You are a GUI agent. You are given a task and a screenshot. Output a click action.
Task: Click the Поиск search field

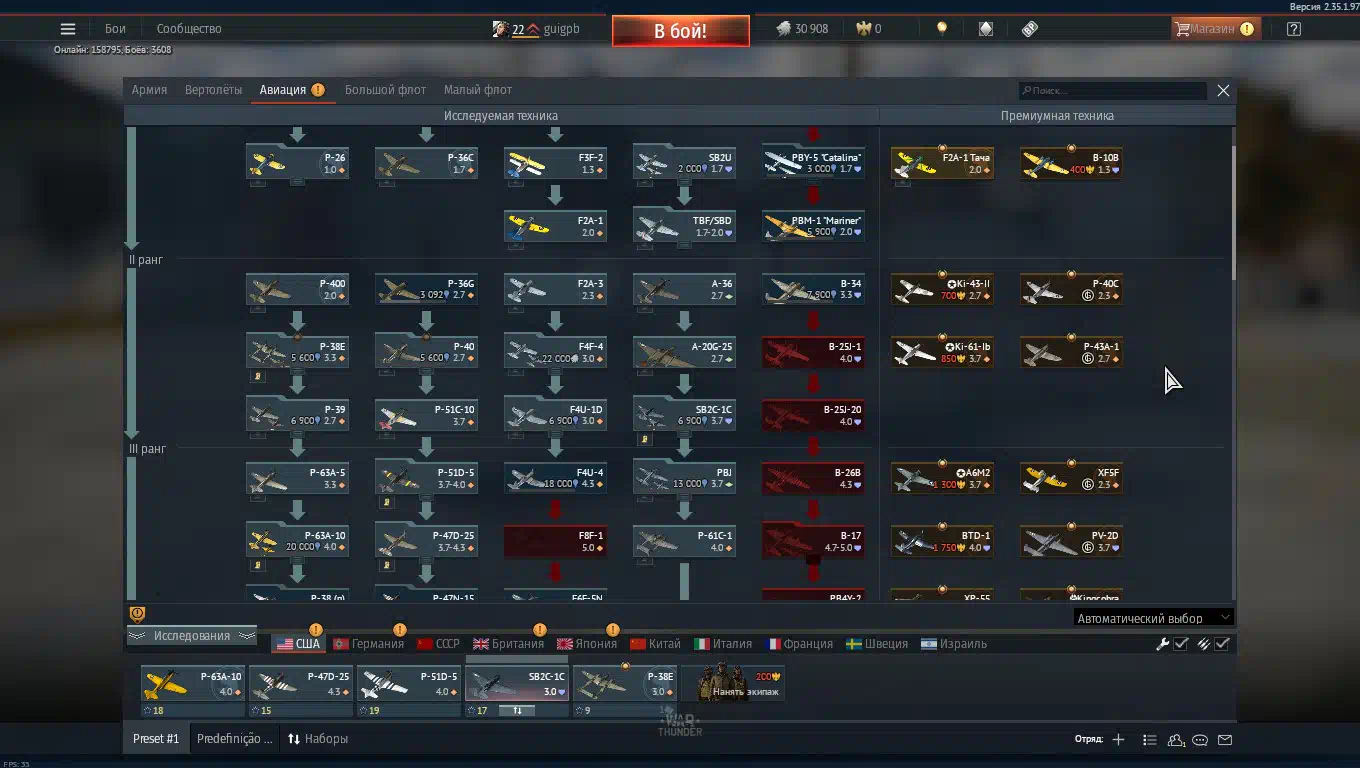pos(1113,91)
